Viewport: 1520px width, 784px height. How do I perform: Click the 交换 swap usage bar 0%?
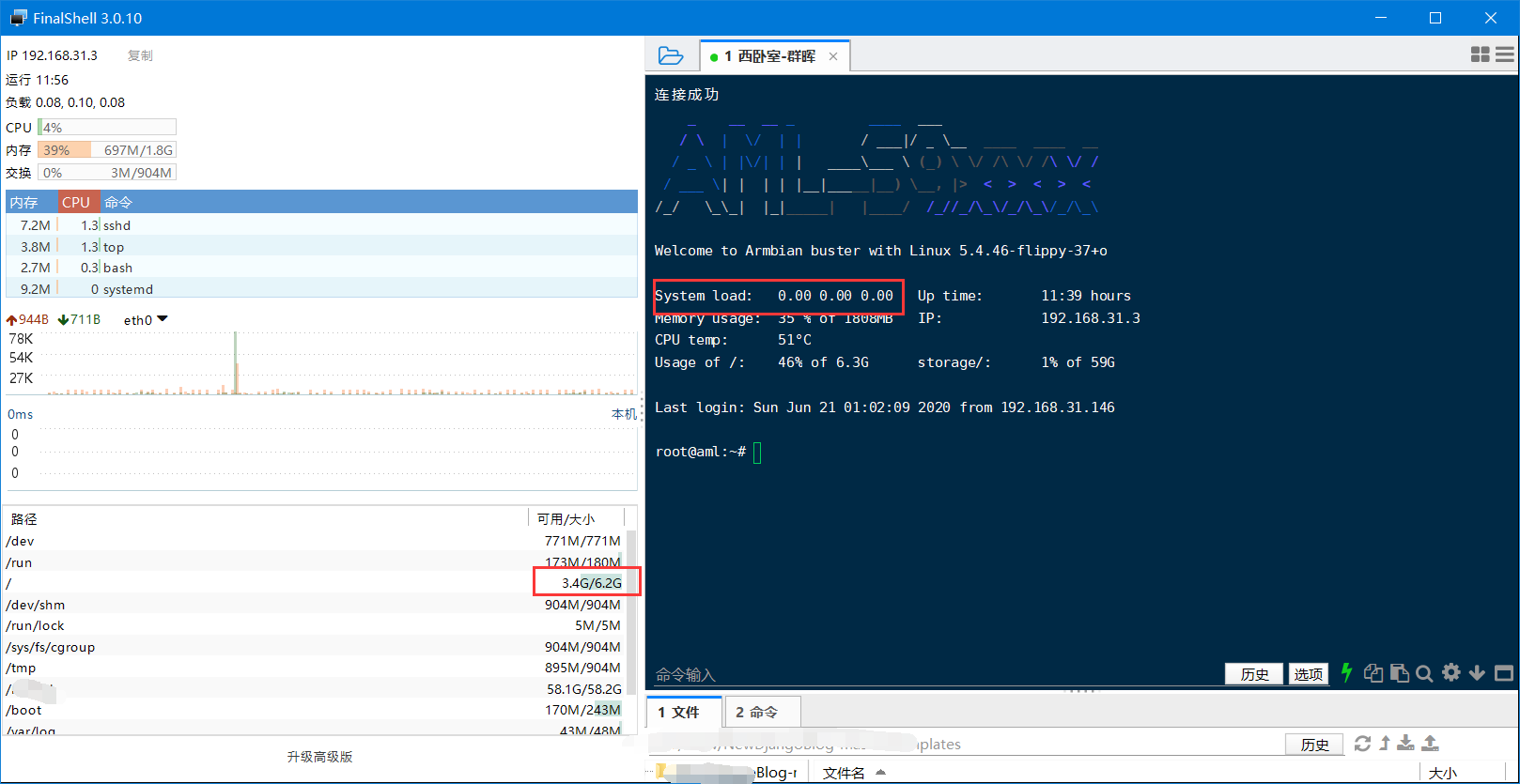[x=107, y=173]
